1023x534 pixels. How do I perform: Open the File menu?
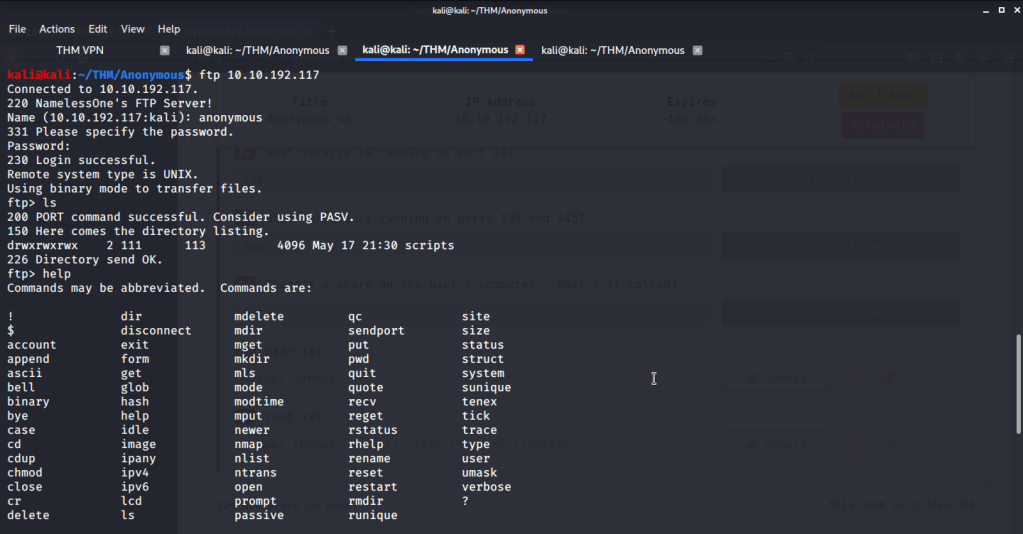point(17,29)
